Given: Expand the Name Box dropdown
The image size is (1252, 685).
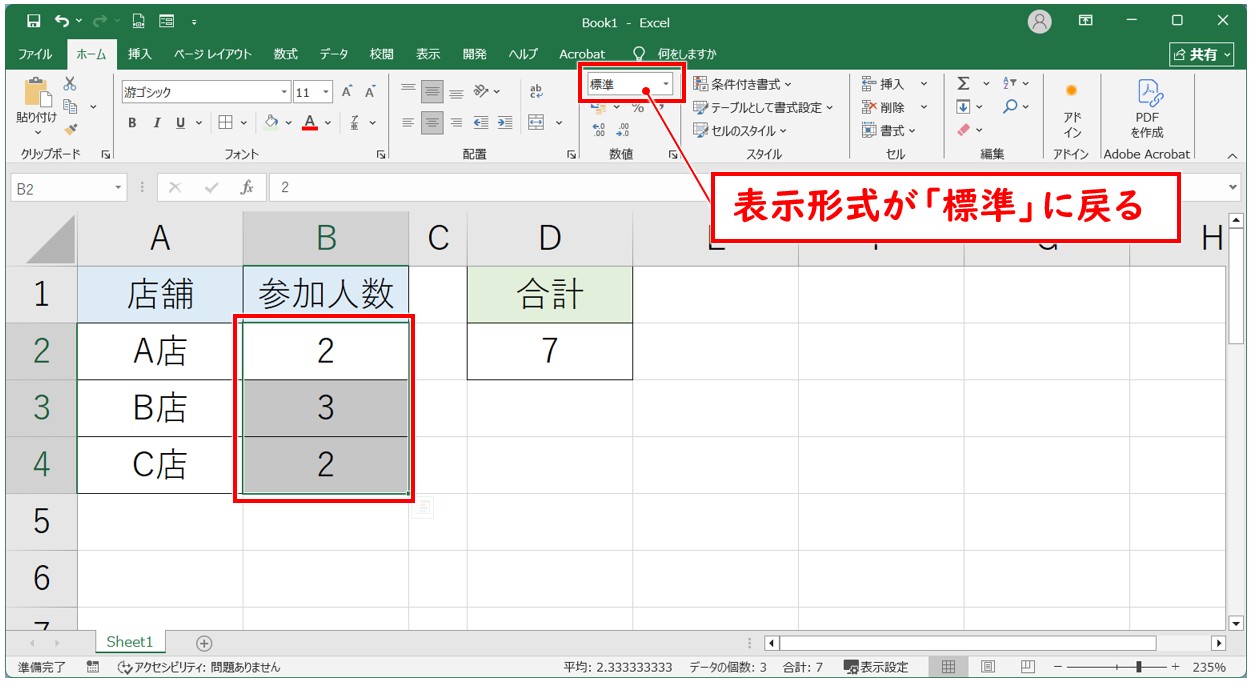Looking at the screenshot, I should click(119, 187).
